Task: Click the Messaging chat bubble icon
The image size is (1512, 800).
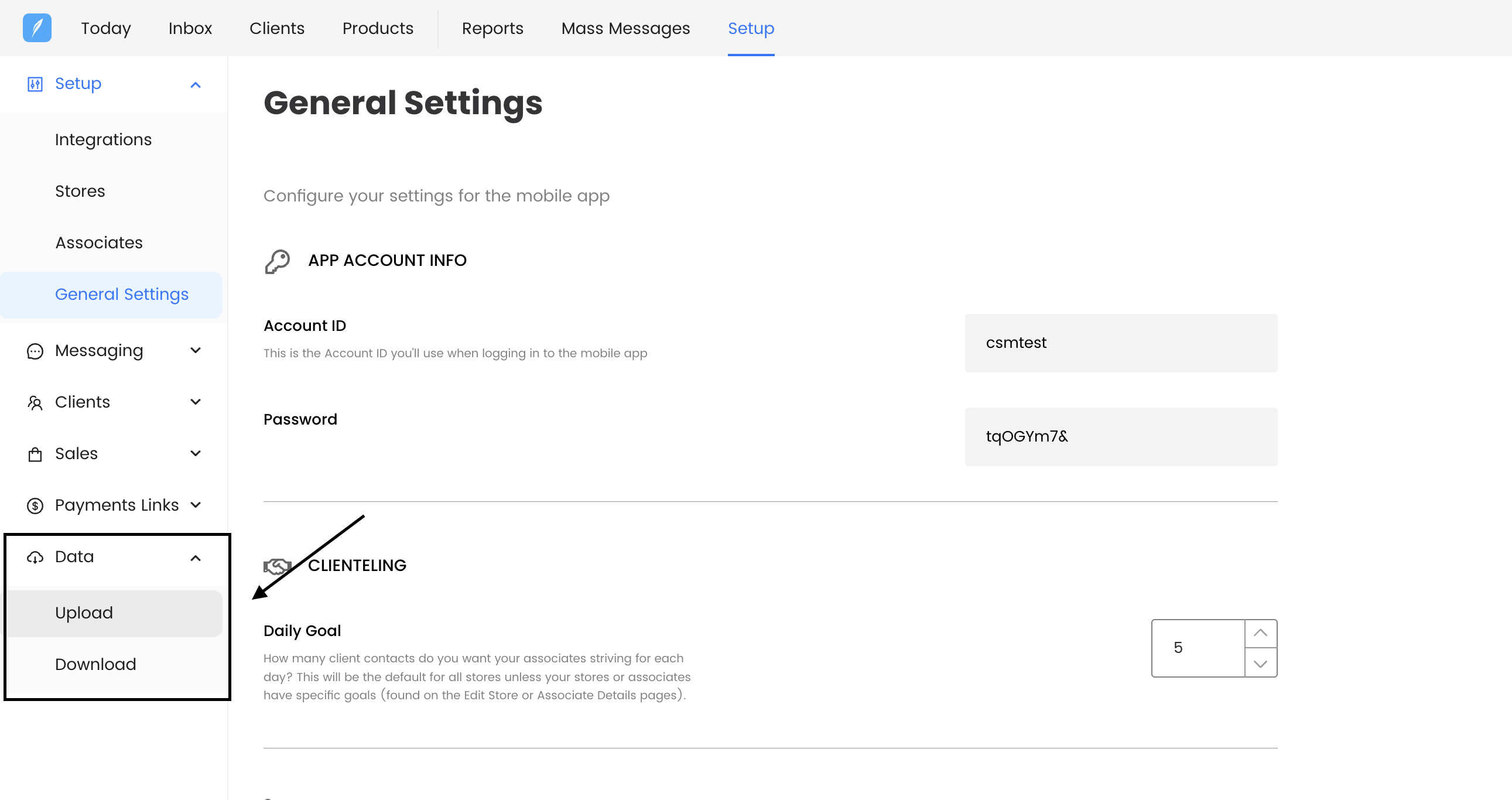Action: pyautogui.click(x=35, y=351)
